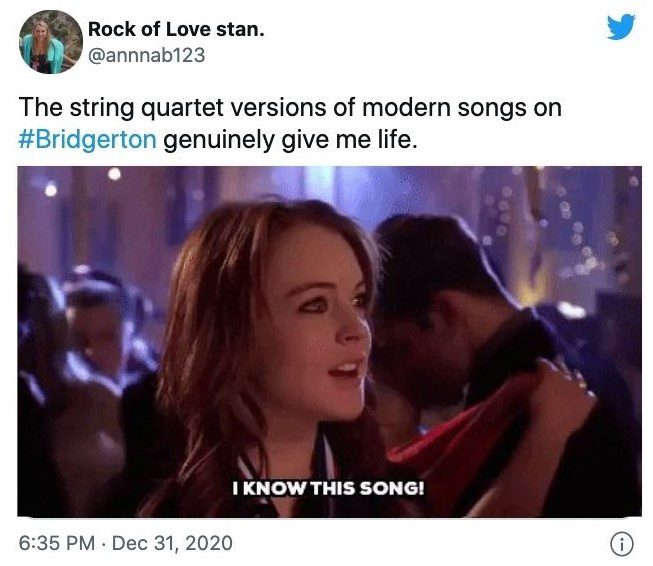Viewport: 653px width, 566px height.
Task: Open Rock of Love stan's profile picture
Action: [x=50, y=42]
